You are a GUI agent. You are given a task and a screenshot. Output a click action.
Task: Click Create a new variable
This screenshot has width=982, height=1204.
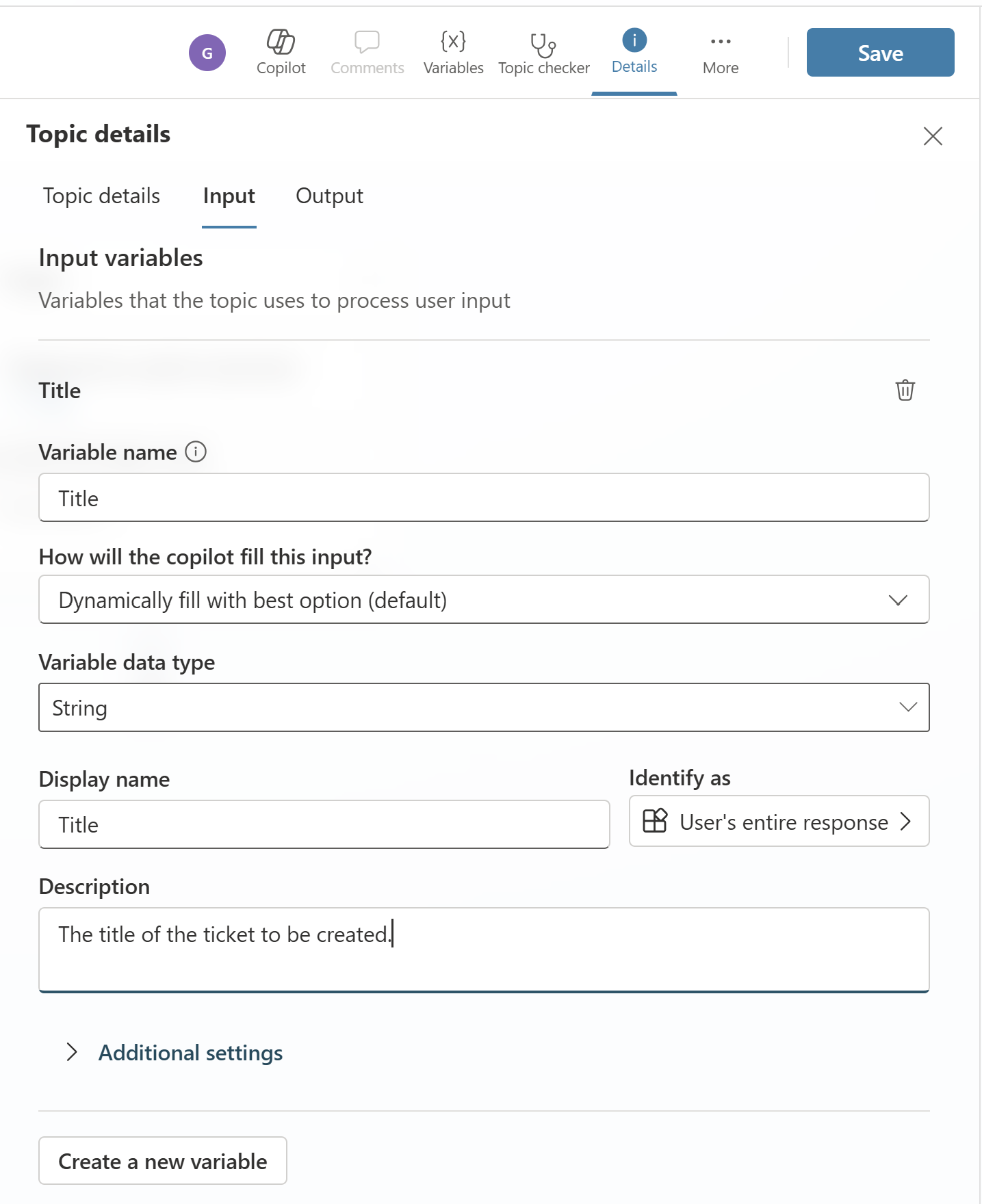click(x=163, y=1160)
